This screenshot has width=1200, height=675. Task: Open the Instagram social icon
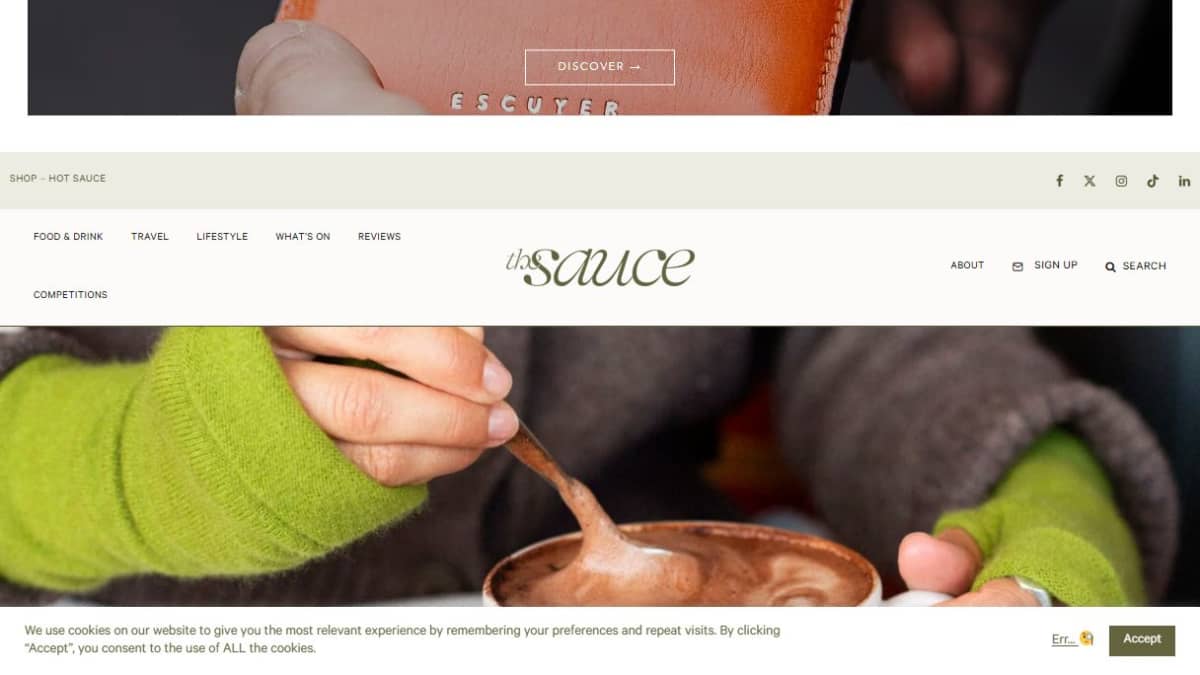pyautogui.click(x=1121, y=181)
